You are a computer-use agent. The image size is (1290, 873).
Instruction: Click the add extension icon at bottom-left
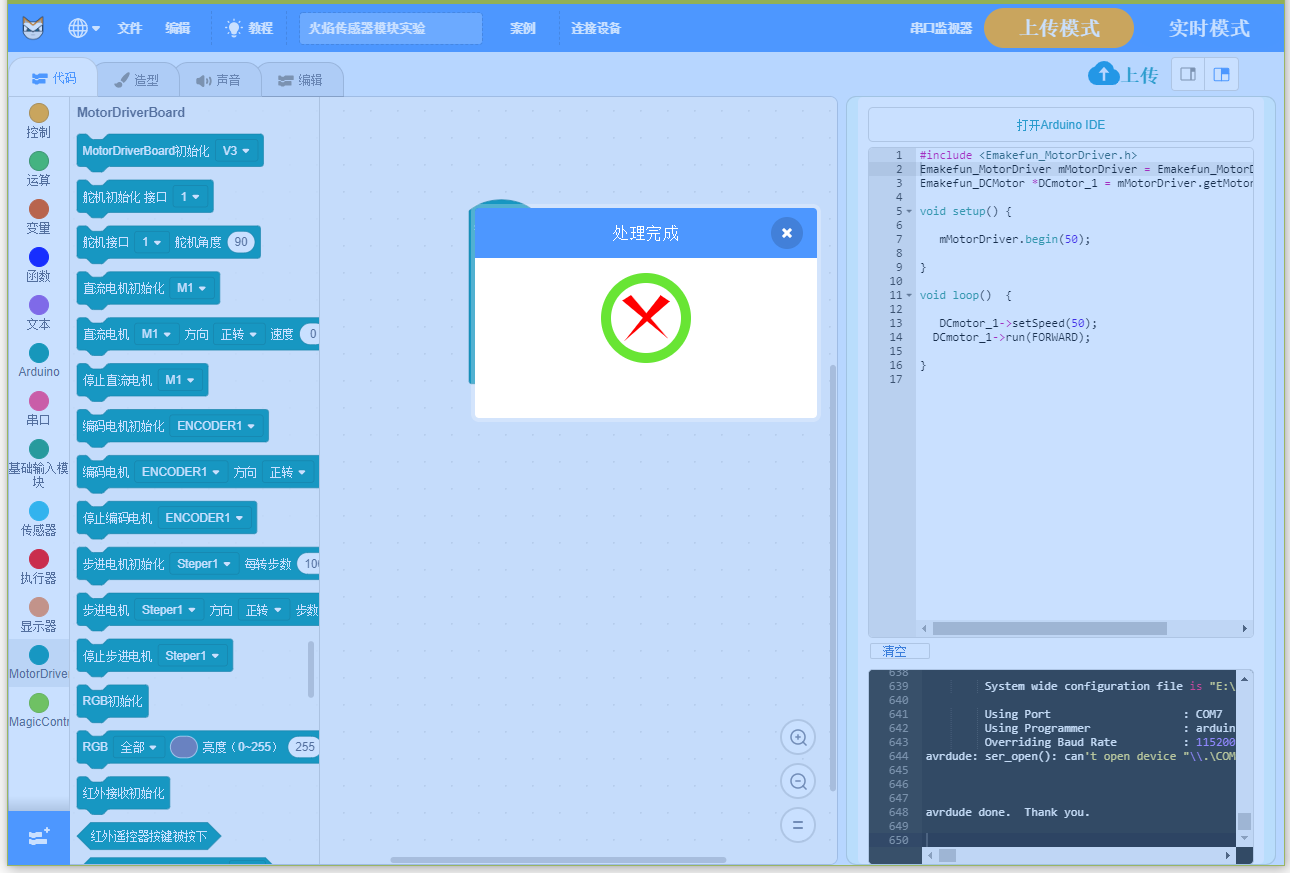[x=38, y=837]
